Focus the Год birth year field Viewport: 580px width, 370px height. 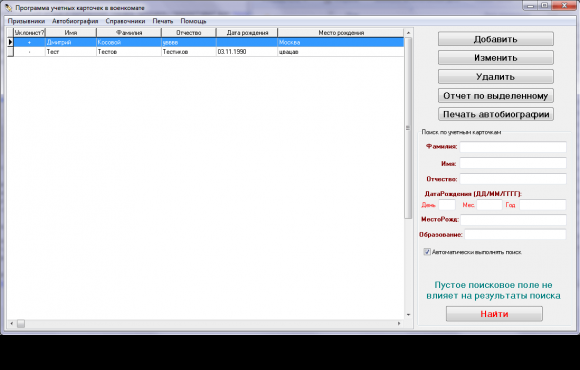click(543, 205)
